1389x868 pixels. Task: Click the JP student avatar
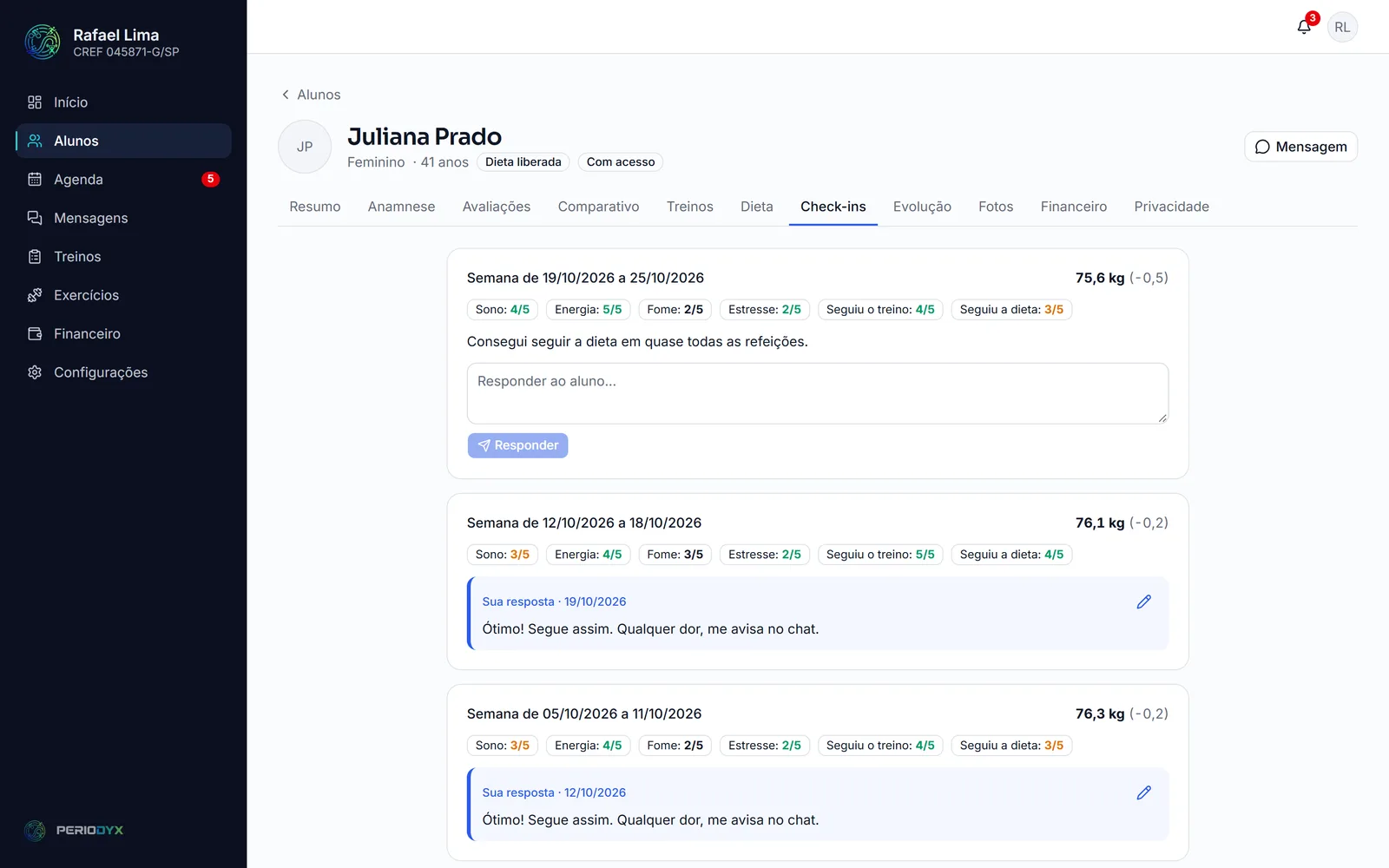(305, 147)
